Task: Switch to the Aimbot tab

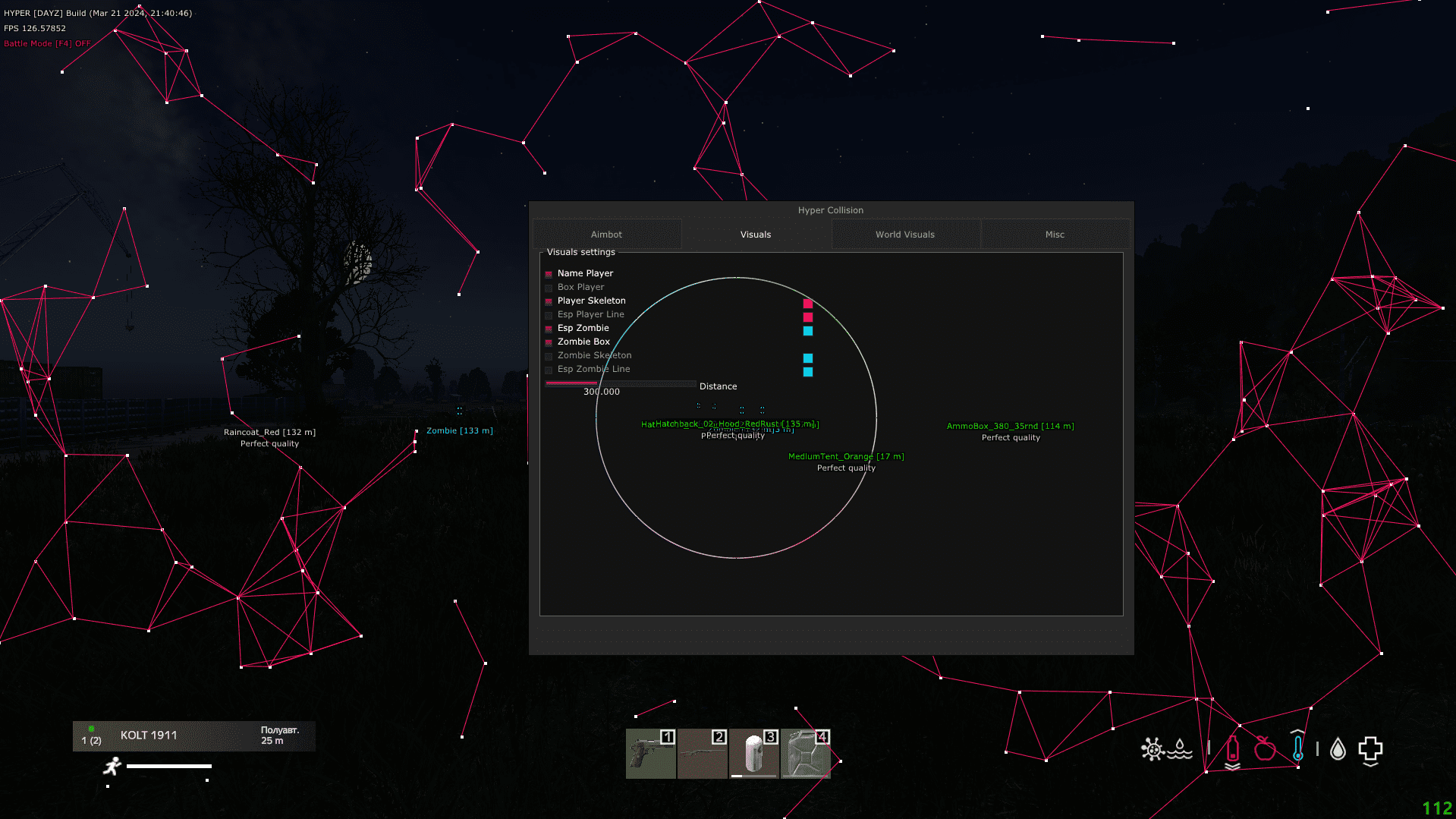Action: (606, 235)
